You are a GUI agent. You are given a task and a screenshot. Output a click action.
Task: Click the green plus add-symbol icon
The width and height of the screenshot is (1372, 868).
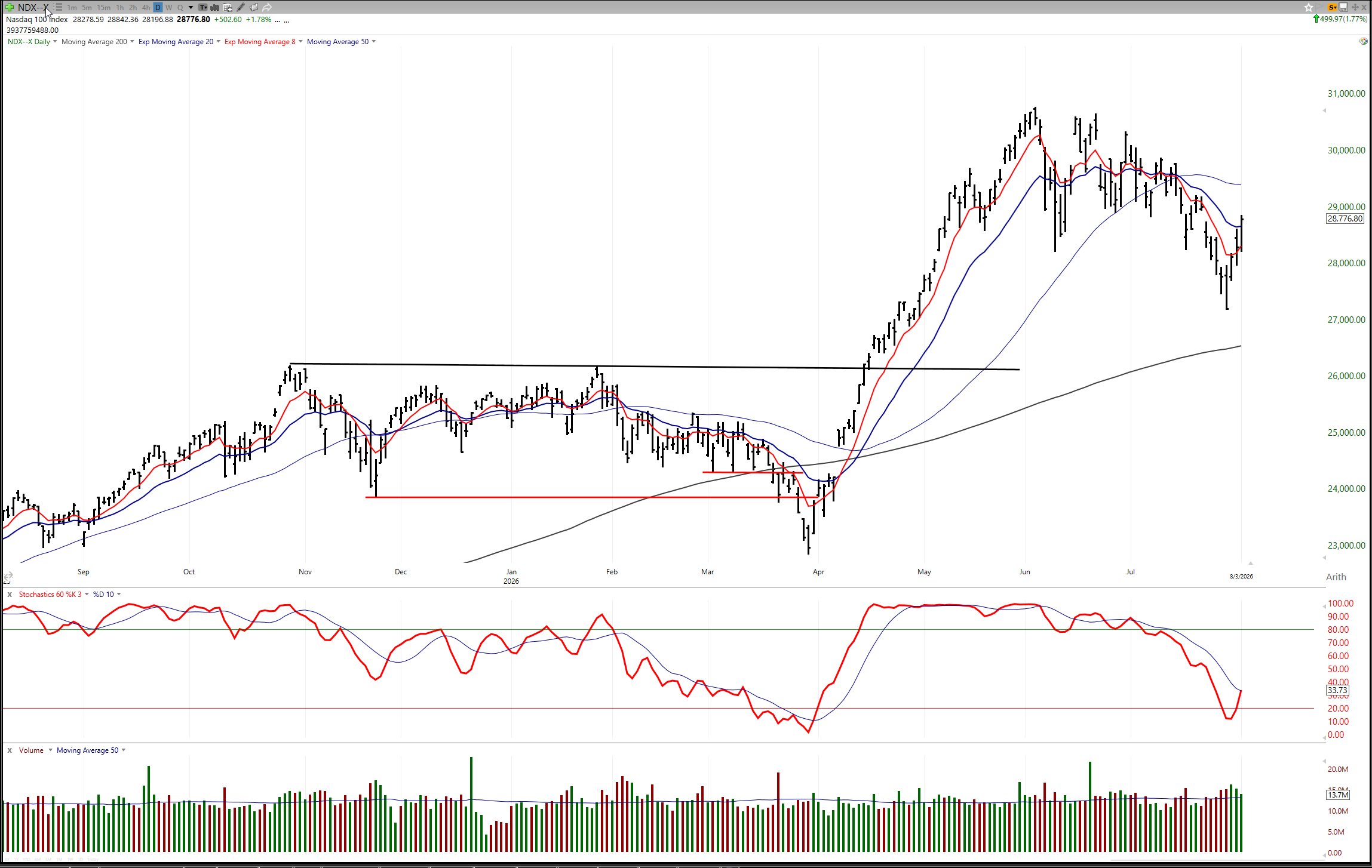(10, 7)
